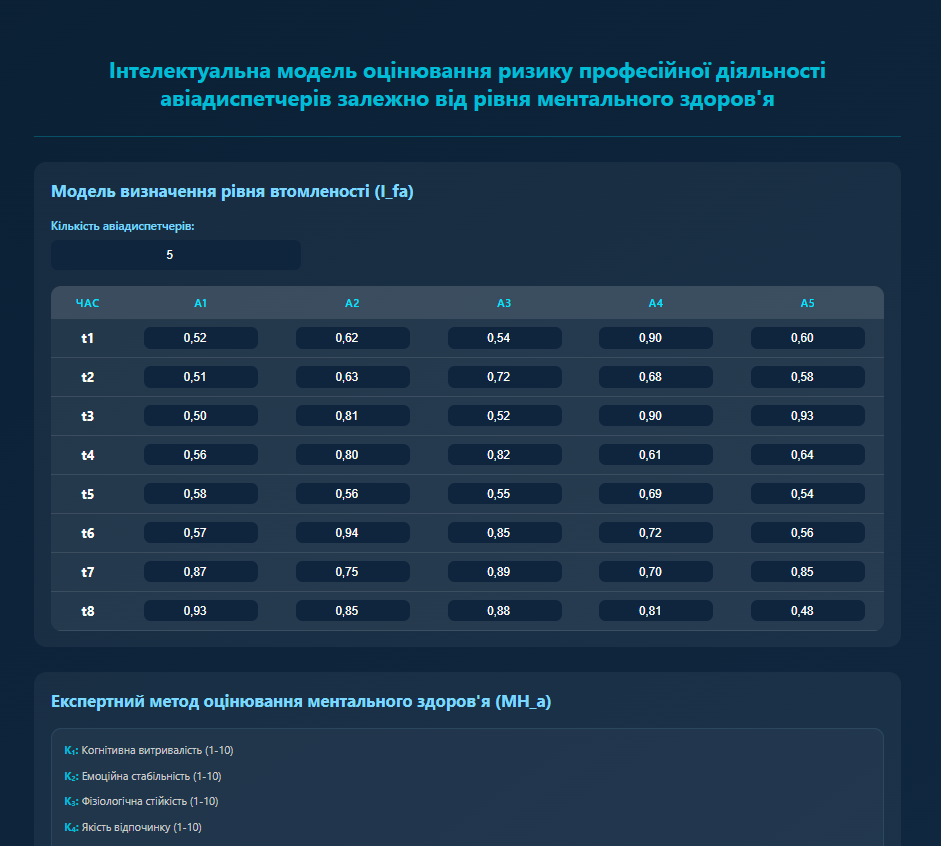Focus the t3 A1 input 0,50

coord(201,416)
